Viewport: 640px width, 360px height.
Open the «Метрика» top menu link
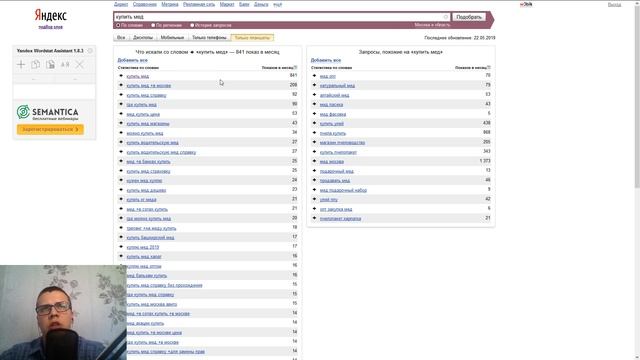(170, 4)
